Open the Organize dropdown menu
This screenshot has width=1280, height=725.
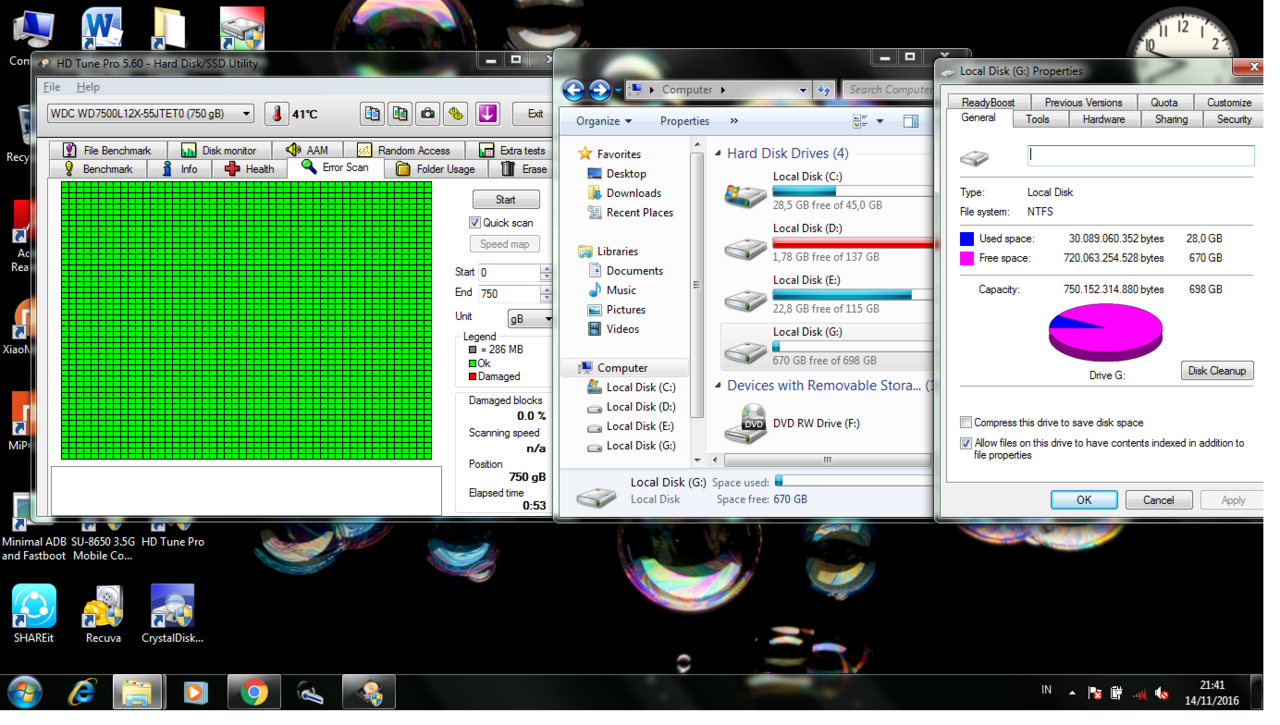pyautogui.click(x=604, y=122)
